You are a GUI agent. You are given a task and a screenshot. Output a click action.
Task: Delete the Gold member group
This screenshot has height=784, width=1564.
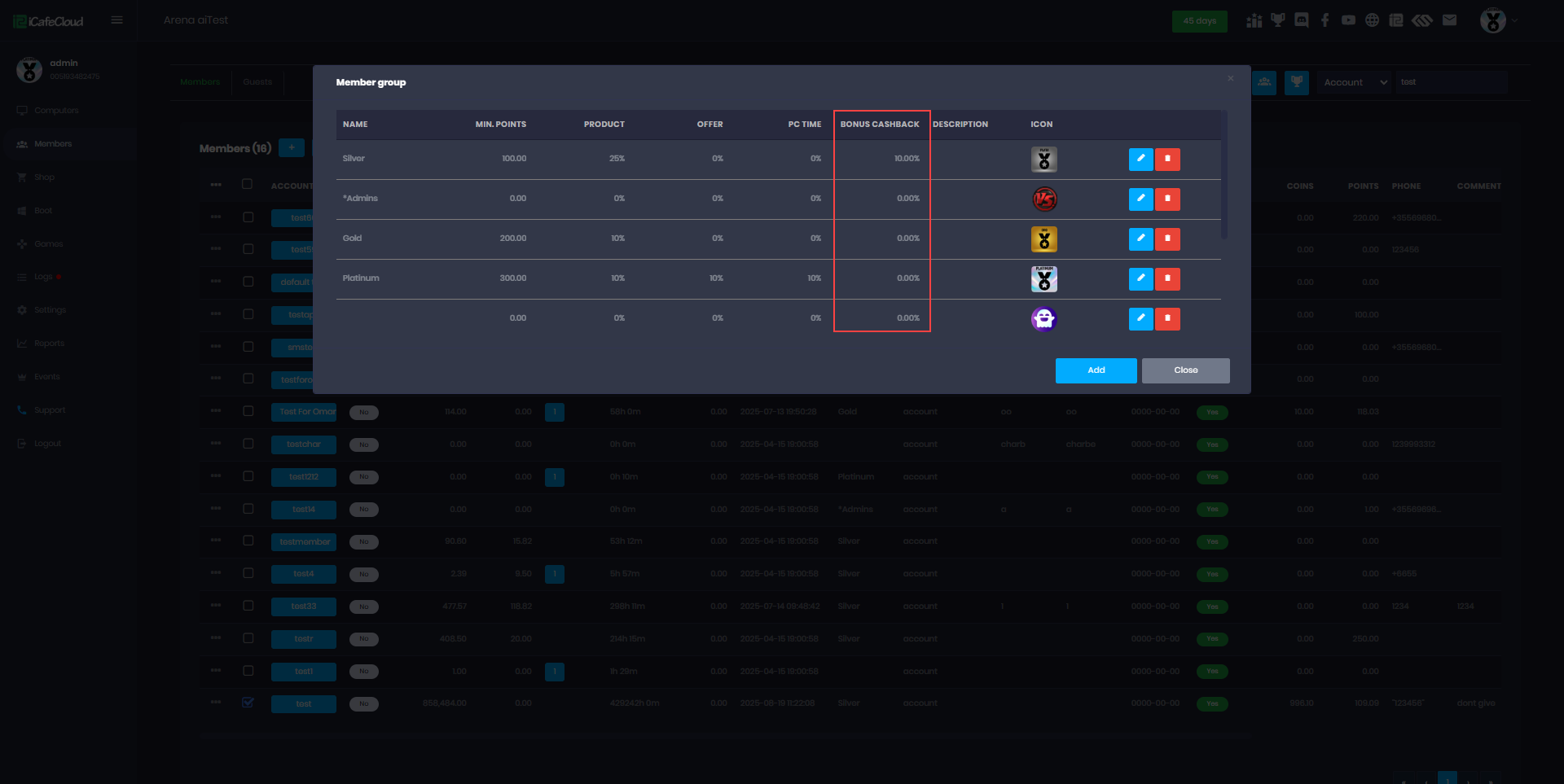1167,239
